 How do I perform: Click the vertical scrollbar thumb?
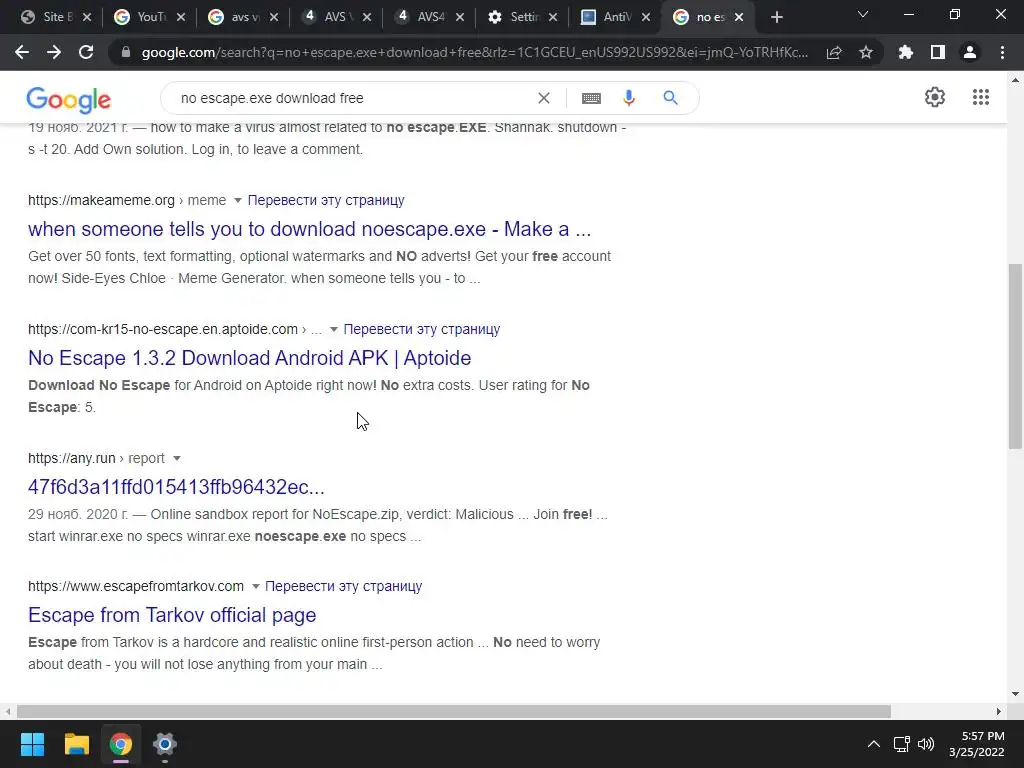point(1015,356)
